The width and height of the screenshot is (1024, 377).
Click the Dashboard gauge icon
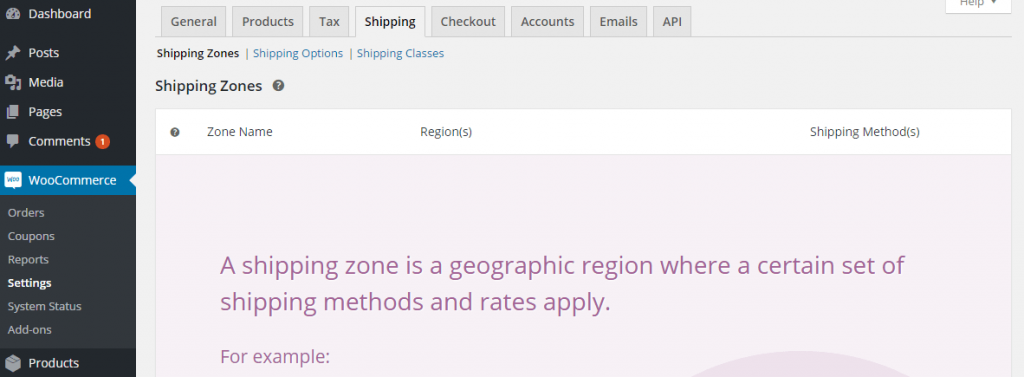(13, 14)
